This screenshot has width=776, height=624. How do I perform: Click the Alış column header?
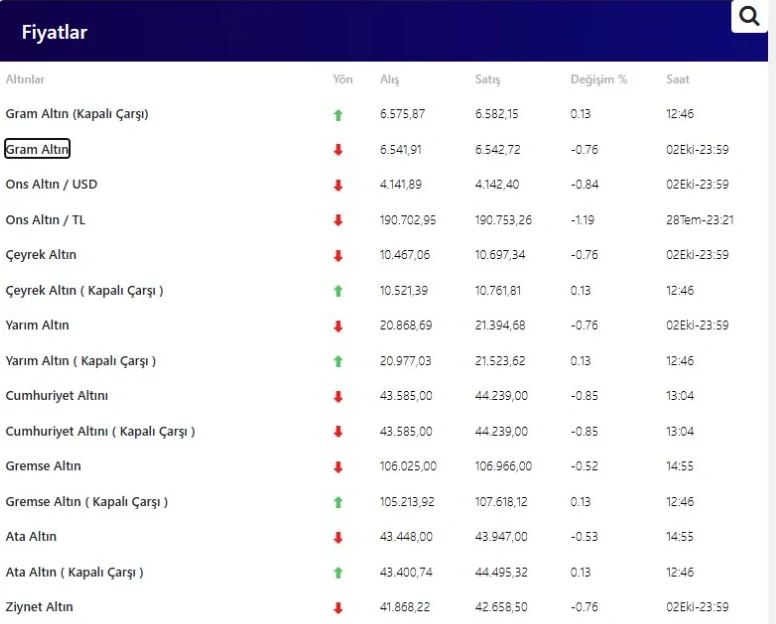(x=389, y=80)
